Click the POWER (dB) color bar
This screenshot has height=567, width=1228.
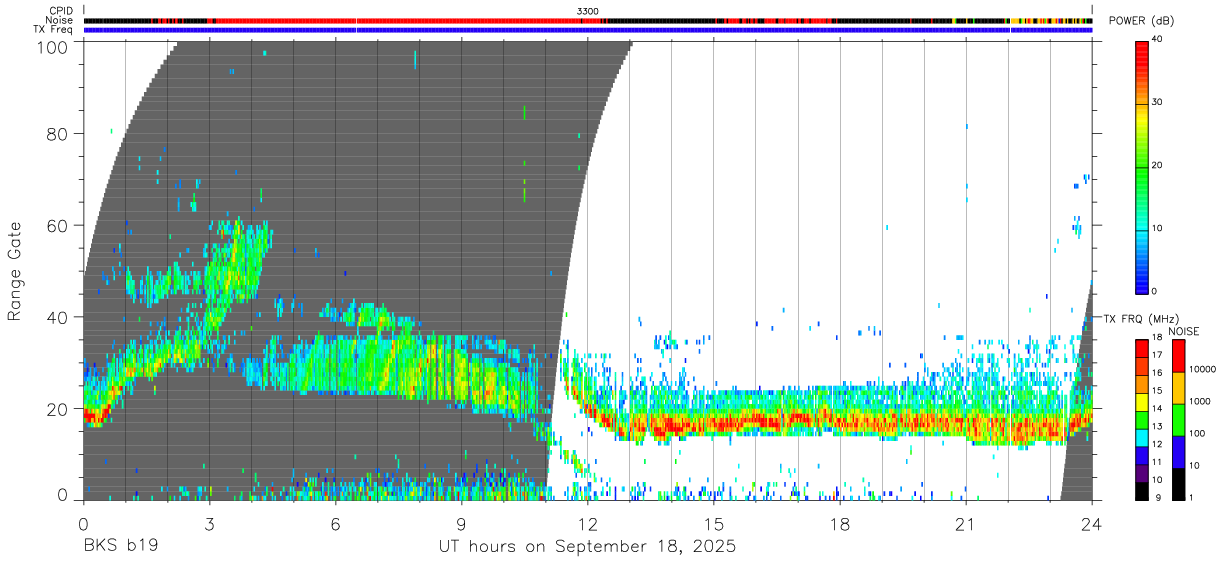point(1142,166)
